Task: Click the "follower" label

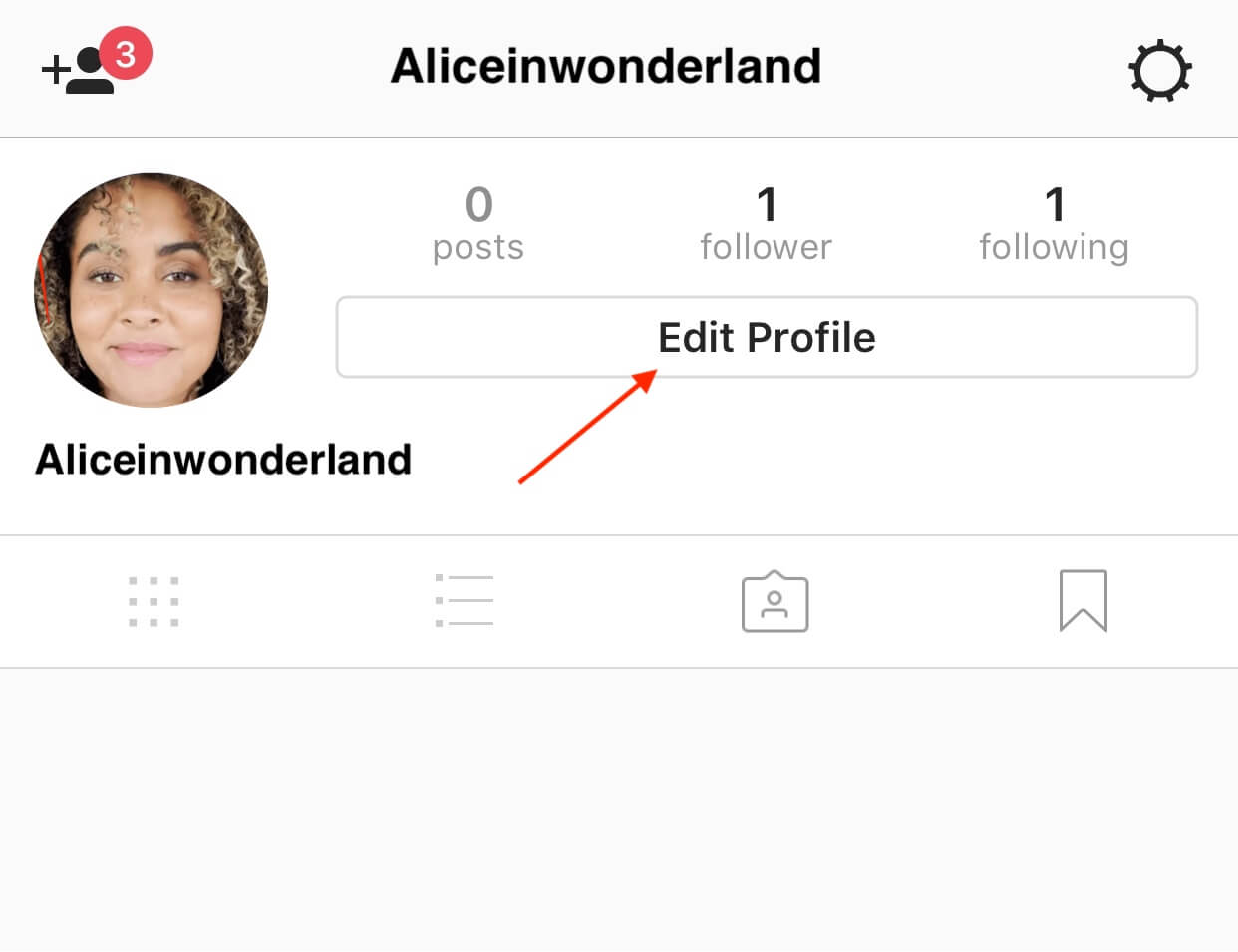Action: point(766,246)
